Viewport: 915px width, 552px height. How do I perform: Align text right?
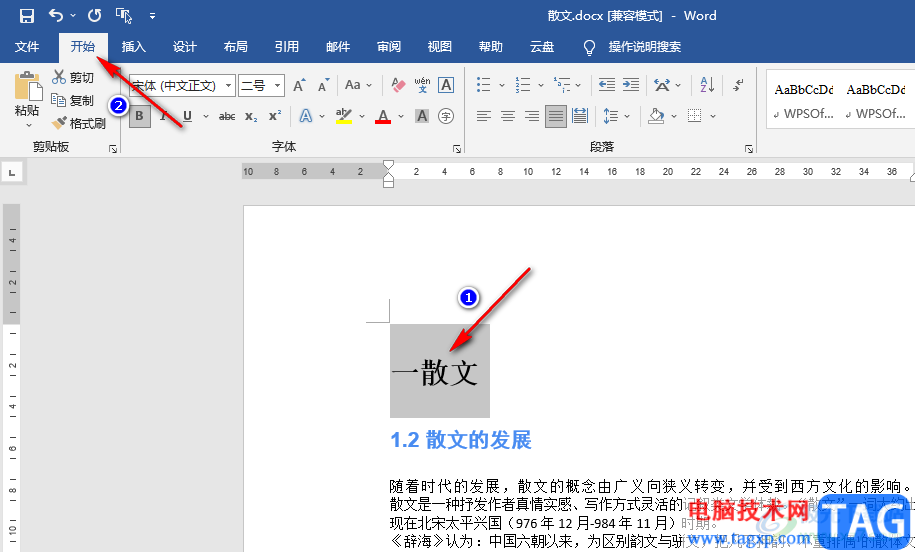coord(532,116)
